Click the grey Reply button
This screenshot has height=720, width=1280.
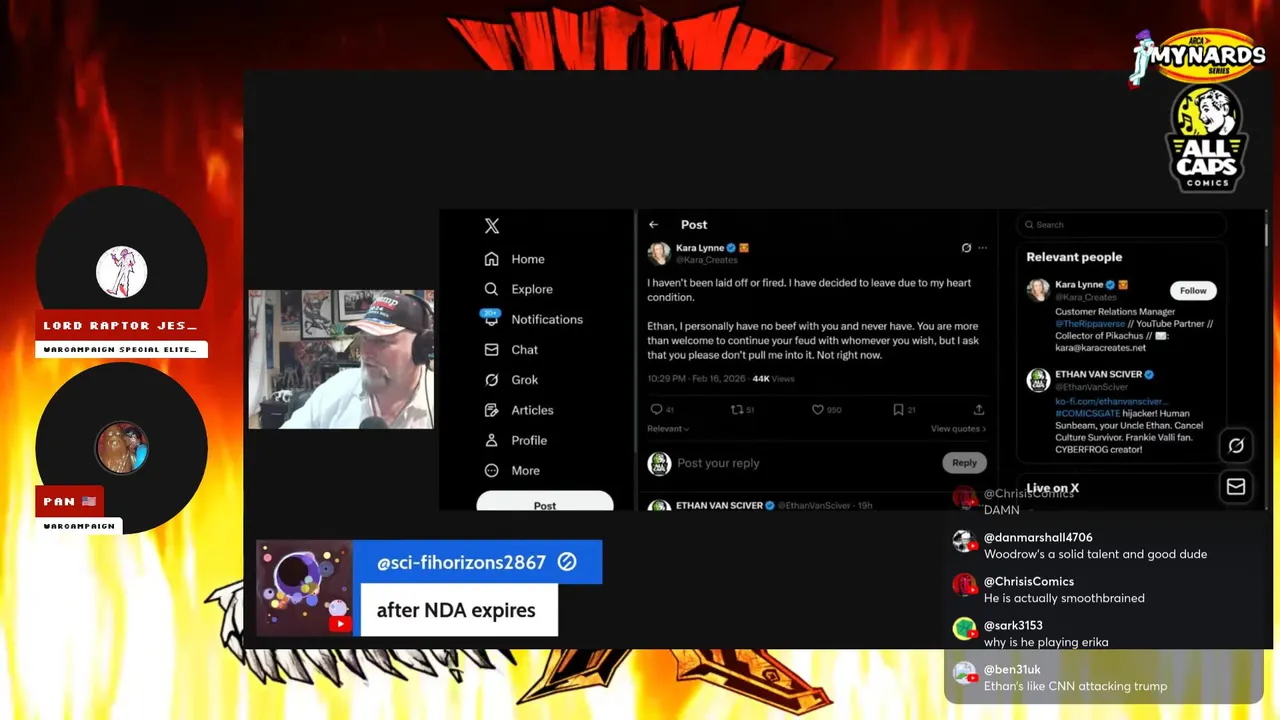click(x=964, y=463)
